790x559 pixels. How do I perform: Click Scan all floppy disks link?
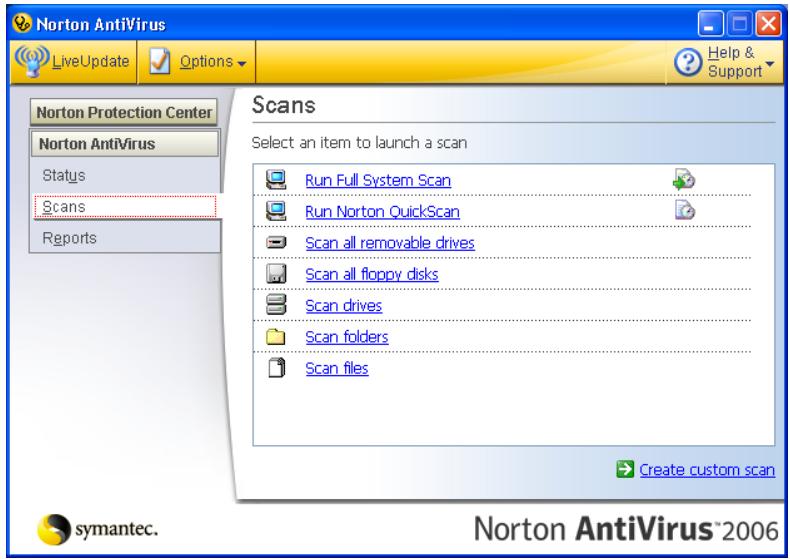(372, 274)
